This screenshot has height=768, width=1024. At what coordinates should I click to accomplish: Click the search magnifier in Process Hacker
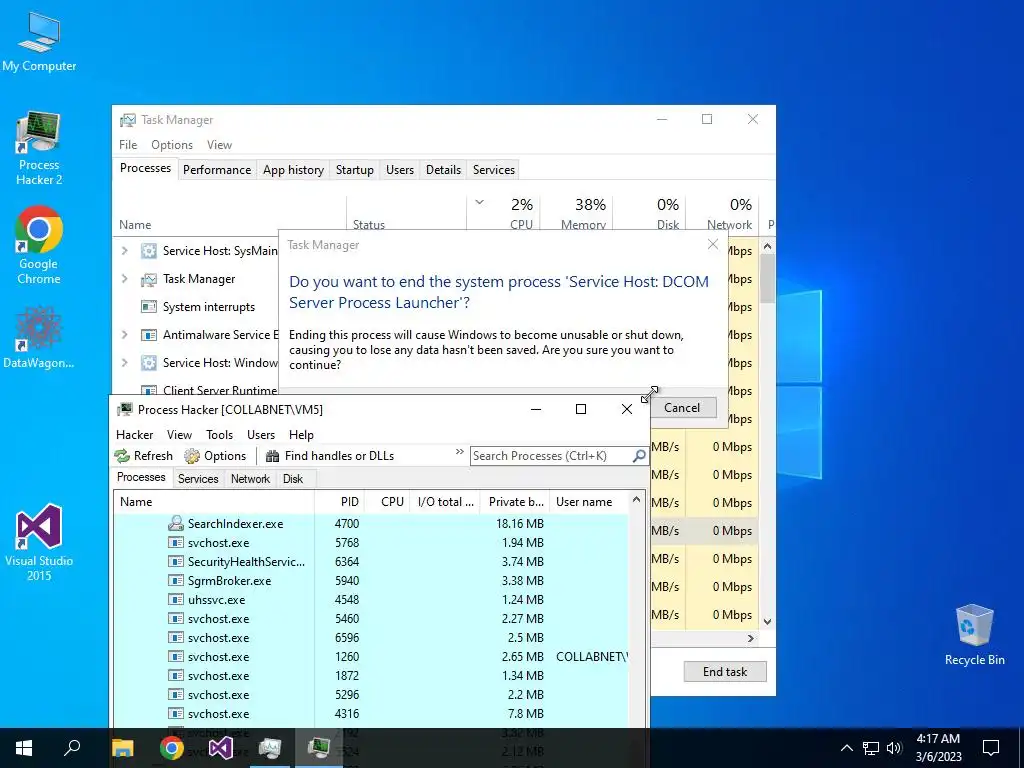pos(639,456)
